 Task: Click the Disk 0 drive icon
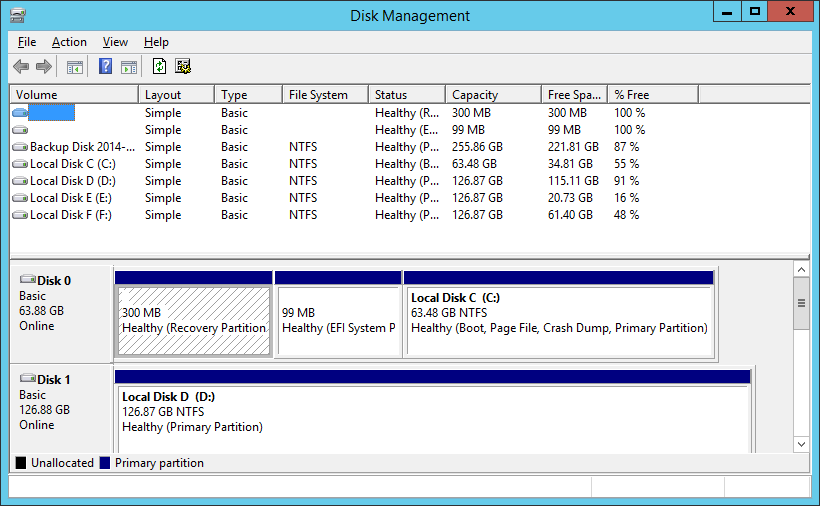(x=27, y=281)
